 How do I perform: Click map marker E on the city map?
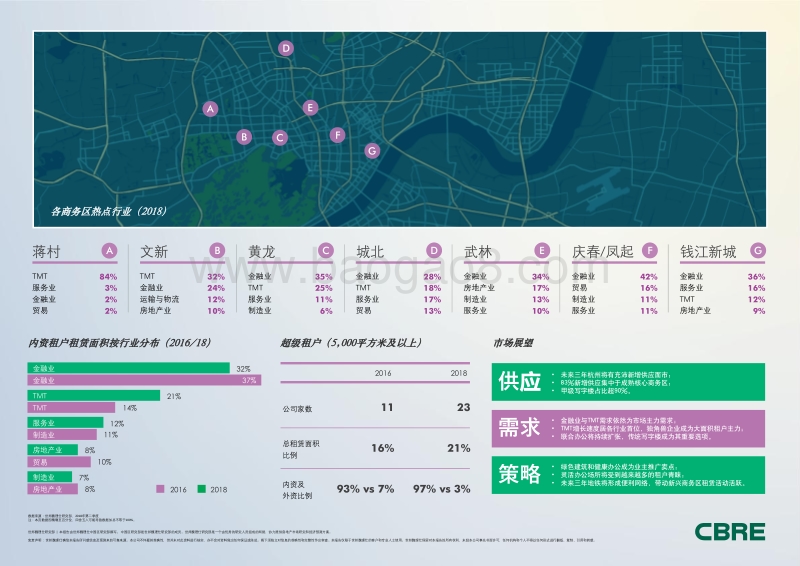pos(310,108)
